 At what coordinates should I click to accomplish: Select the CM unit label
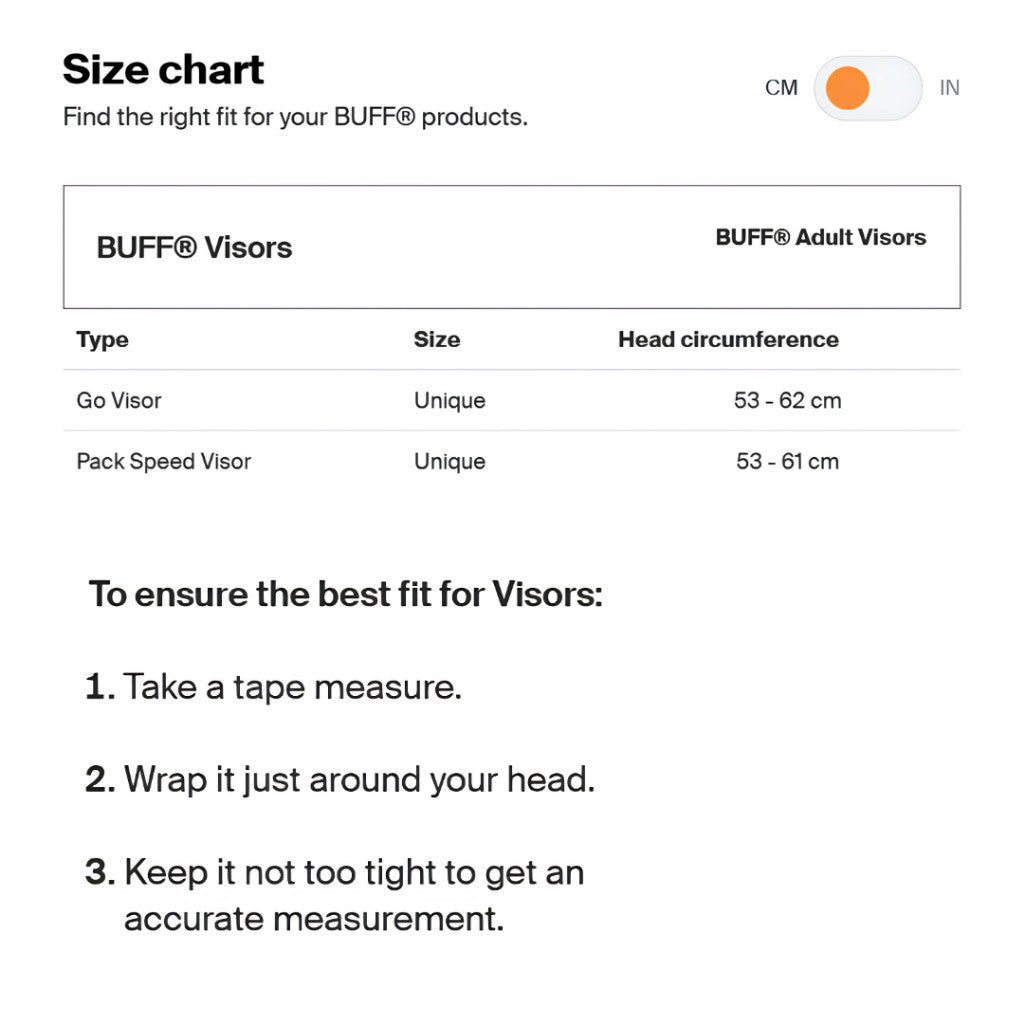point(781,88)
